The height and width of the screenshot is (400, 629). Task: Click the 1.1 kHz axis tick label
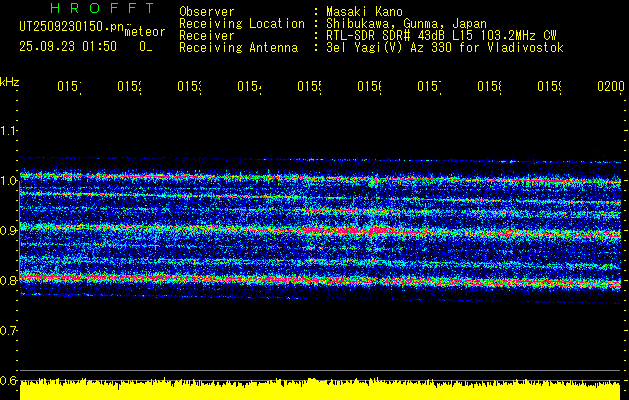[x=8, y=130]
